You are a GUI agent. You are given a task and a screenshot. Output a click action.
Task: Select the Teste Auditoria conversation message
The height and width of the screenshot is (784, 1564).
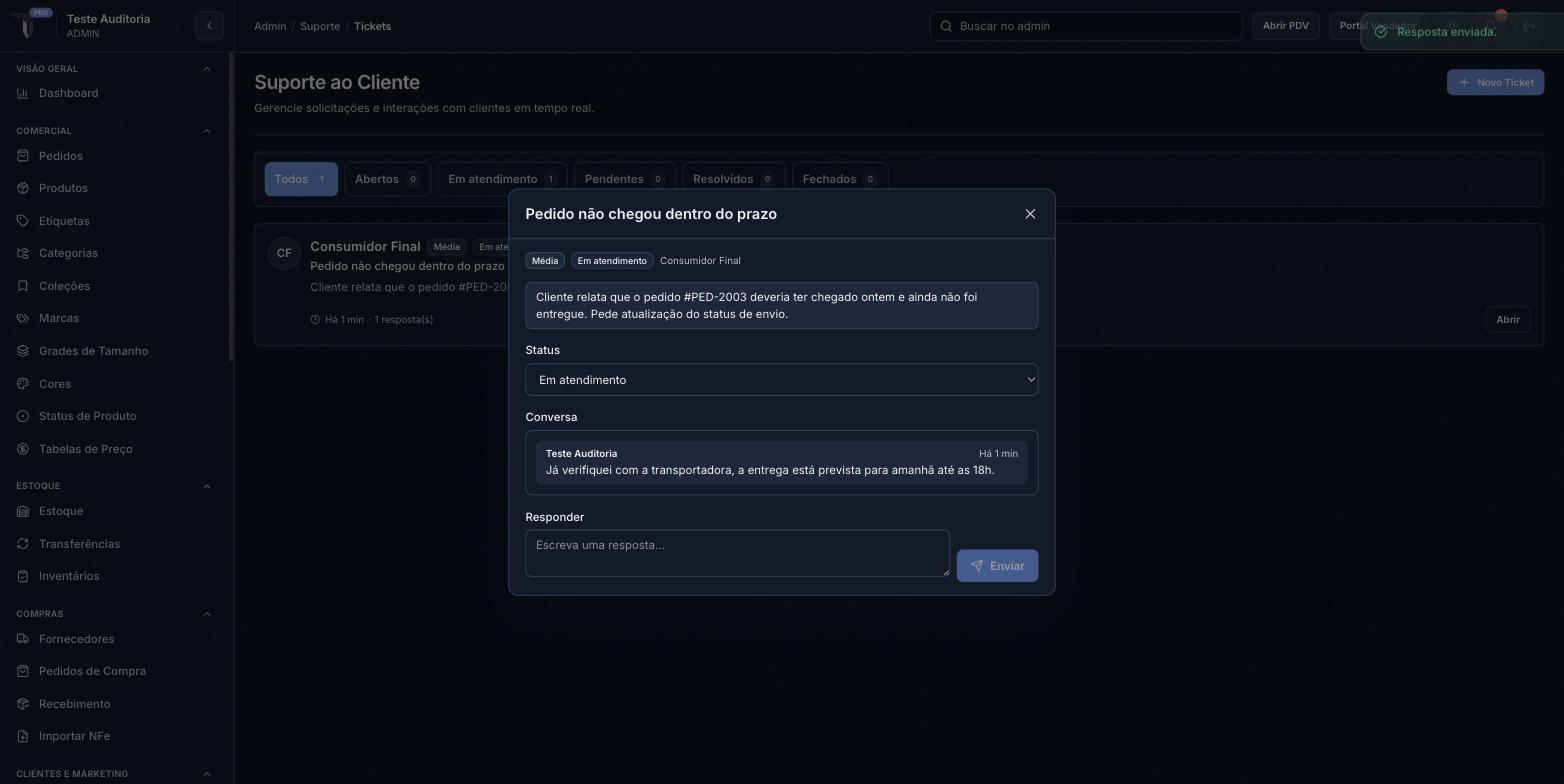click(x=782, y=462)
